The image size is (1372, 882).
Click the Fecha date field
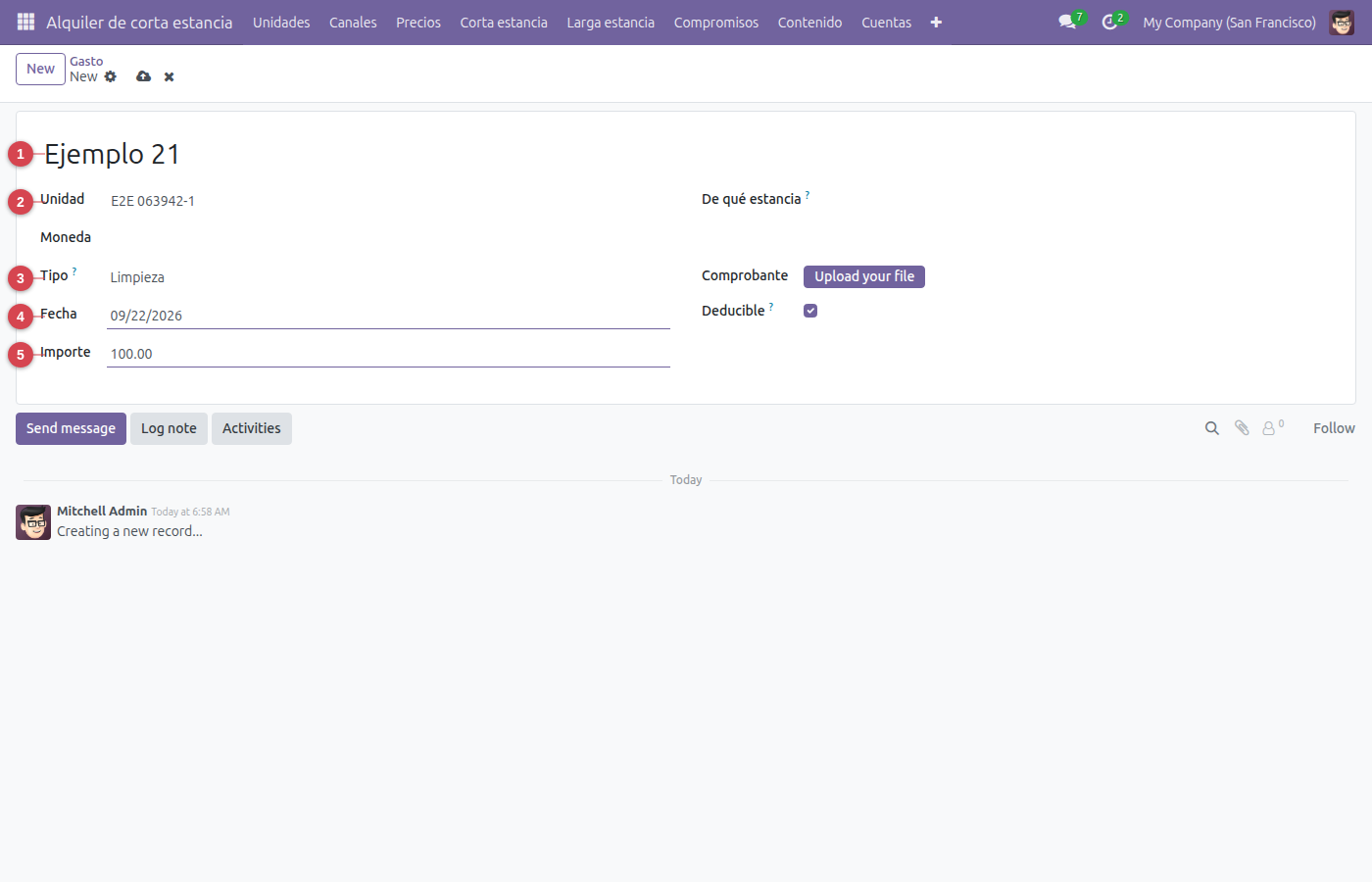[388, 316]
